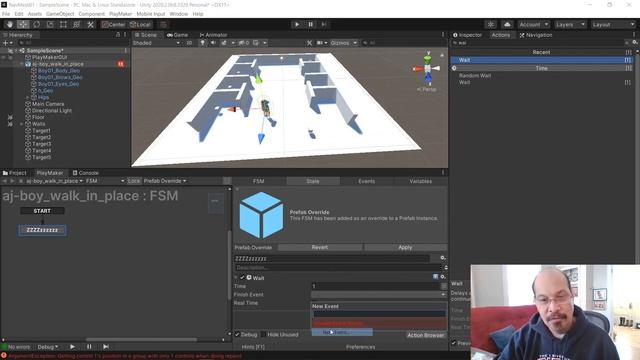
Task: Open the Inspector tab
Action: click(x=467, y=35)
